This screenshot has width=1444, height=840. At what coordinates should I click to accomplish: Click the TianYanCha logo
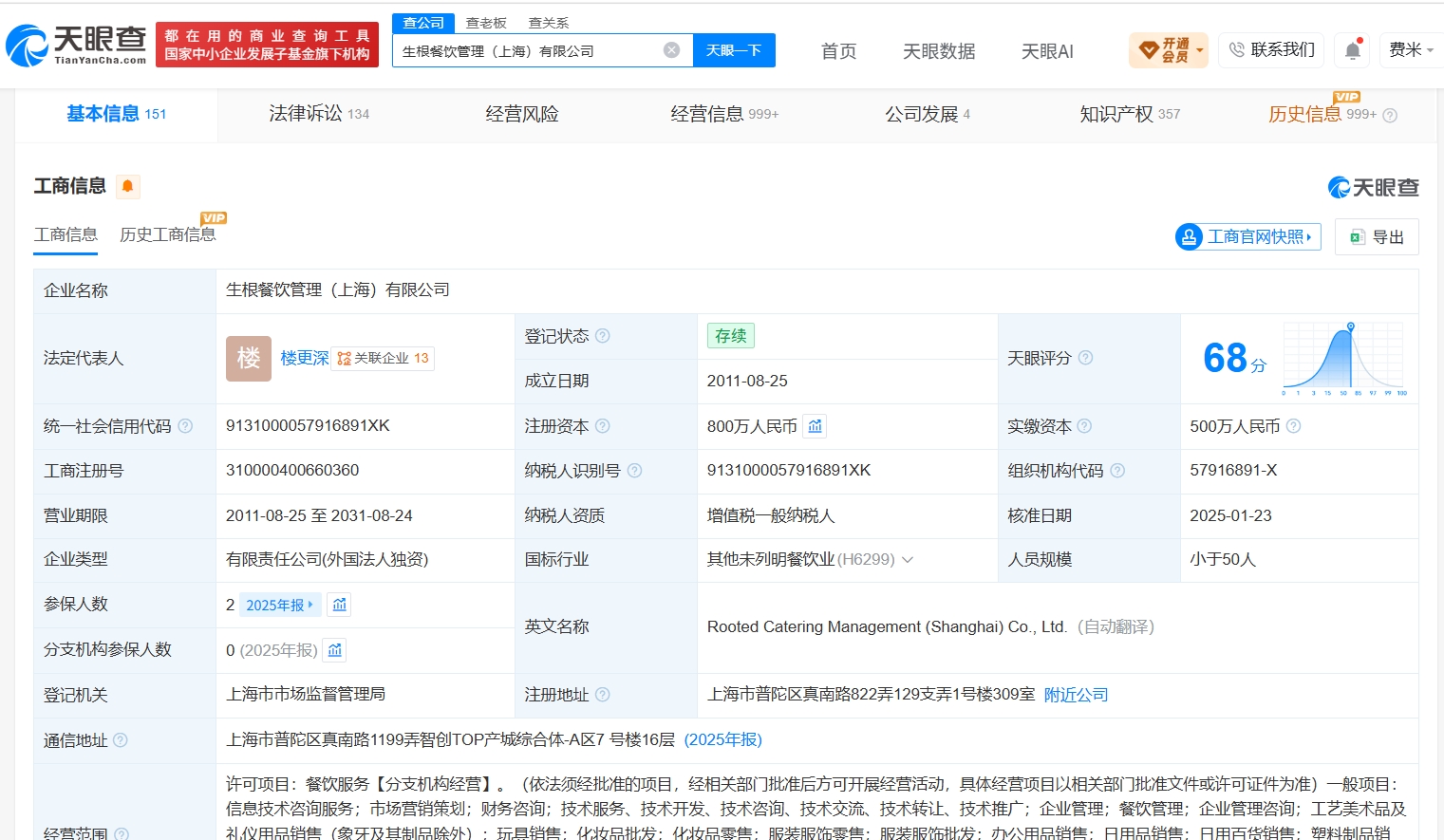77,46
